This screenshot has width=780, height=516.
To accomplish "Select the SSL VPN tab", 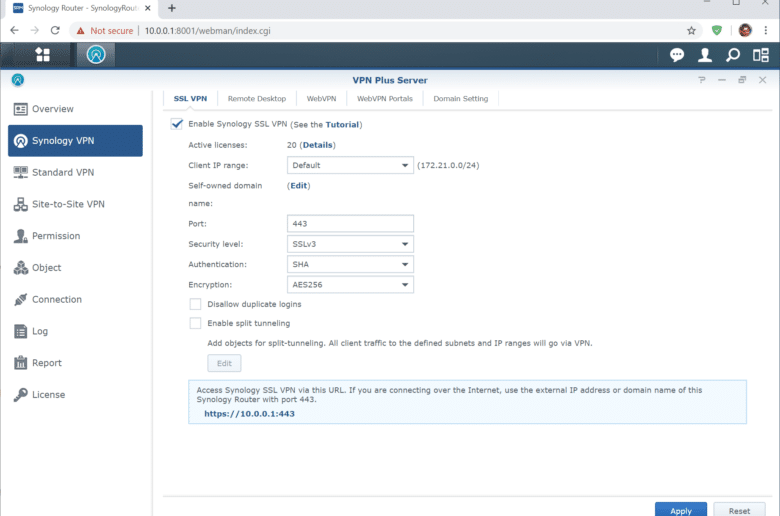I will click(x=190, y=99).
